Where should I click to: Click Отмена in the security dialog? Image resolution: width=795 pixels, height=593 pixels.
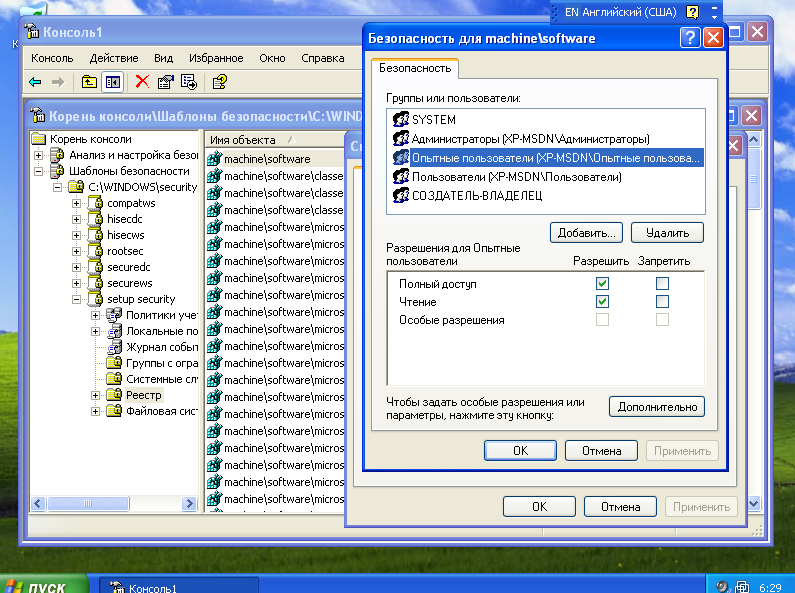click(x=601, y=451)
